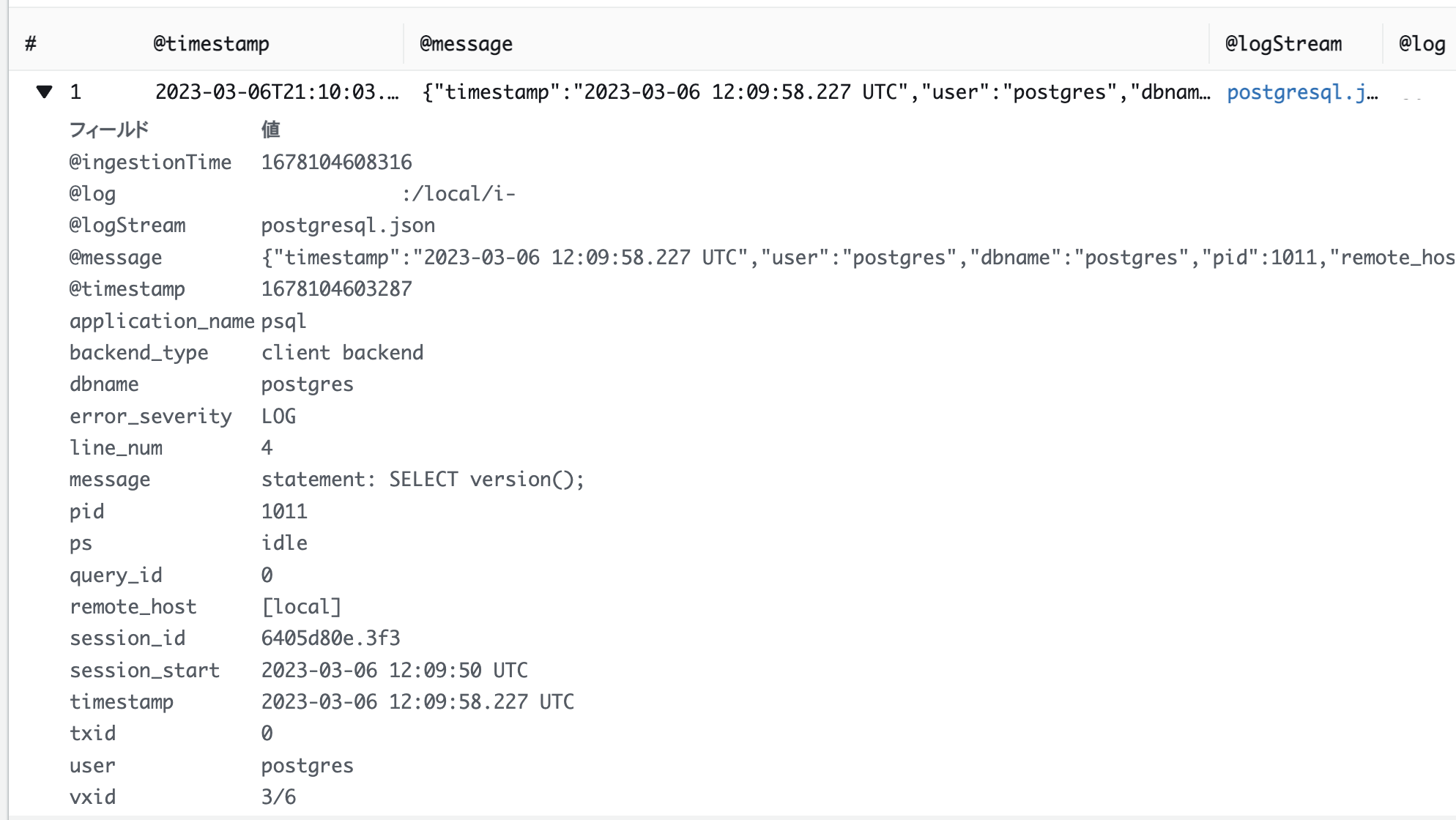Select the @timestamp column header
This screenshot has width=1456, height=820.
212,43
